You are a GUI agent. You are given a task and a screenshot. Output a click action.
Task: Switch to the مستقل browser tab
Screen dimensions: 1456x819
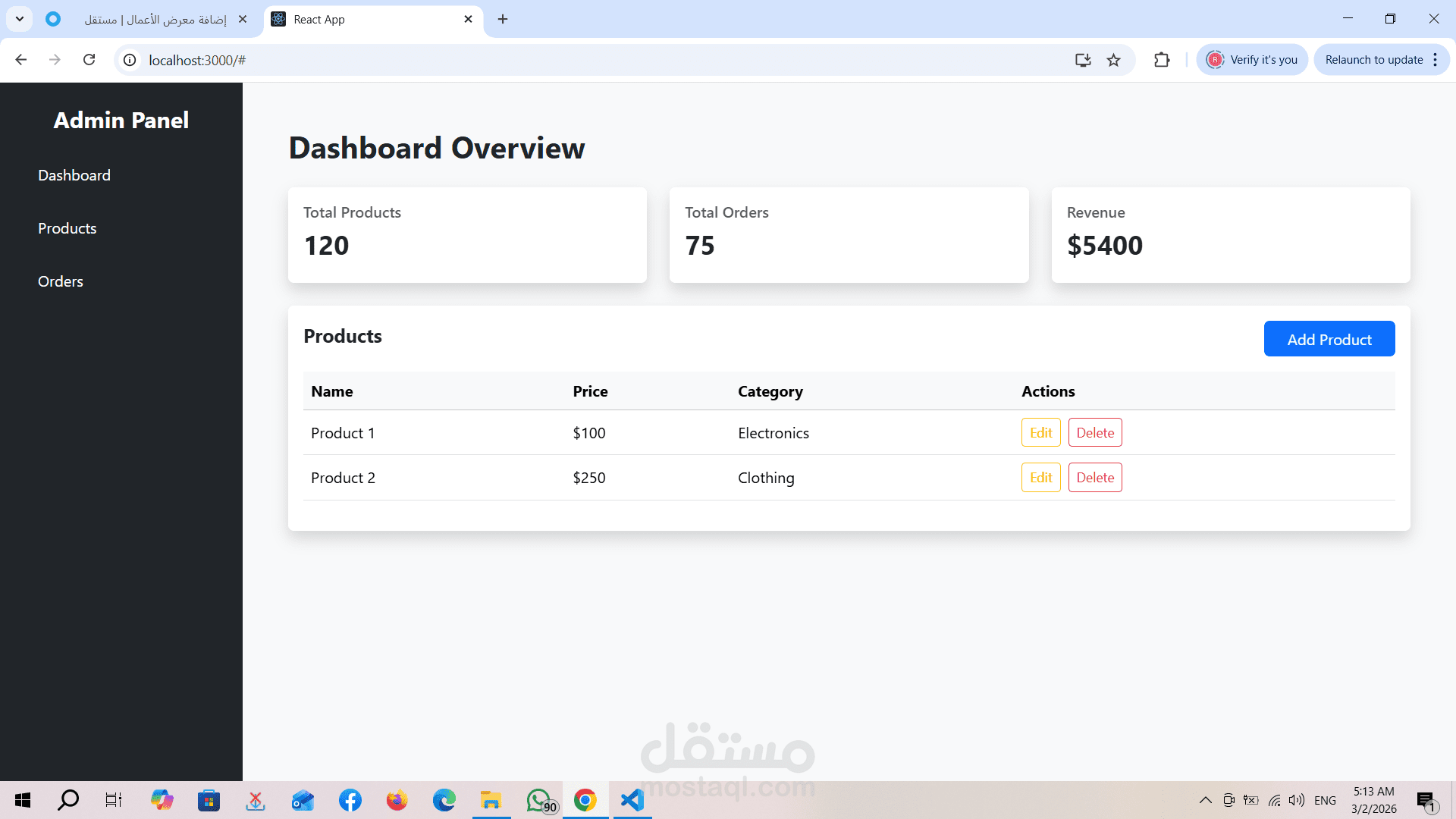[x=155, y=19]
